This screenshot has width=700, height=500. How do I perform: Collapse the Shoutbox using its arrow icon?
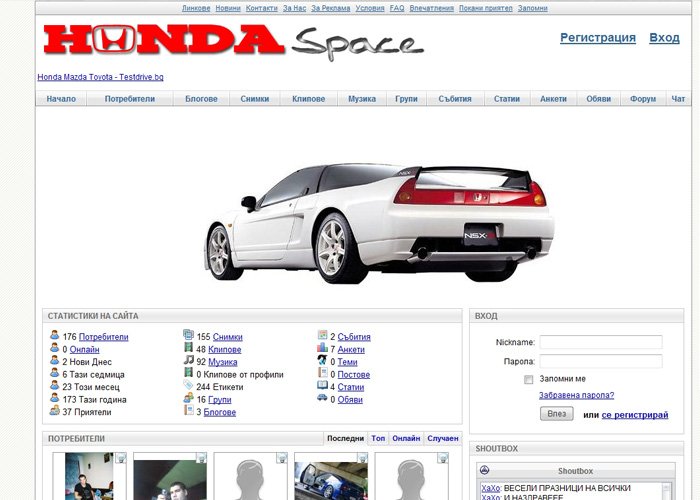coord(485,471)
